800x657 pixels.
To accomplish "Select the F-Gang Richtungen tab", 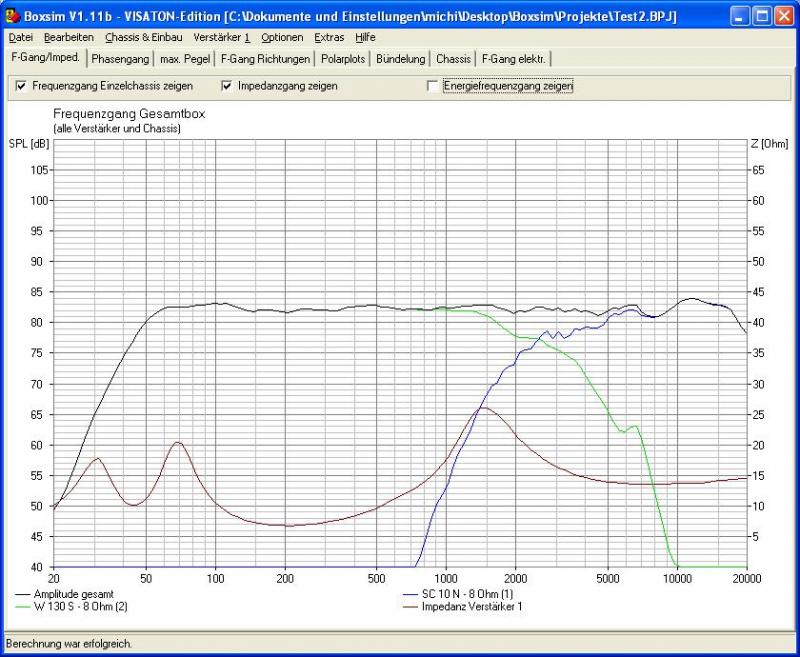I will (x=265, y=58).
